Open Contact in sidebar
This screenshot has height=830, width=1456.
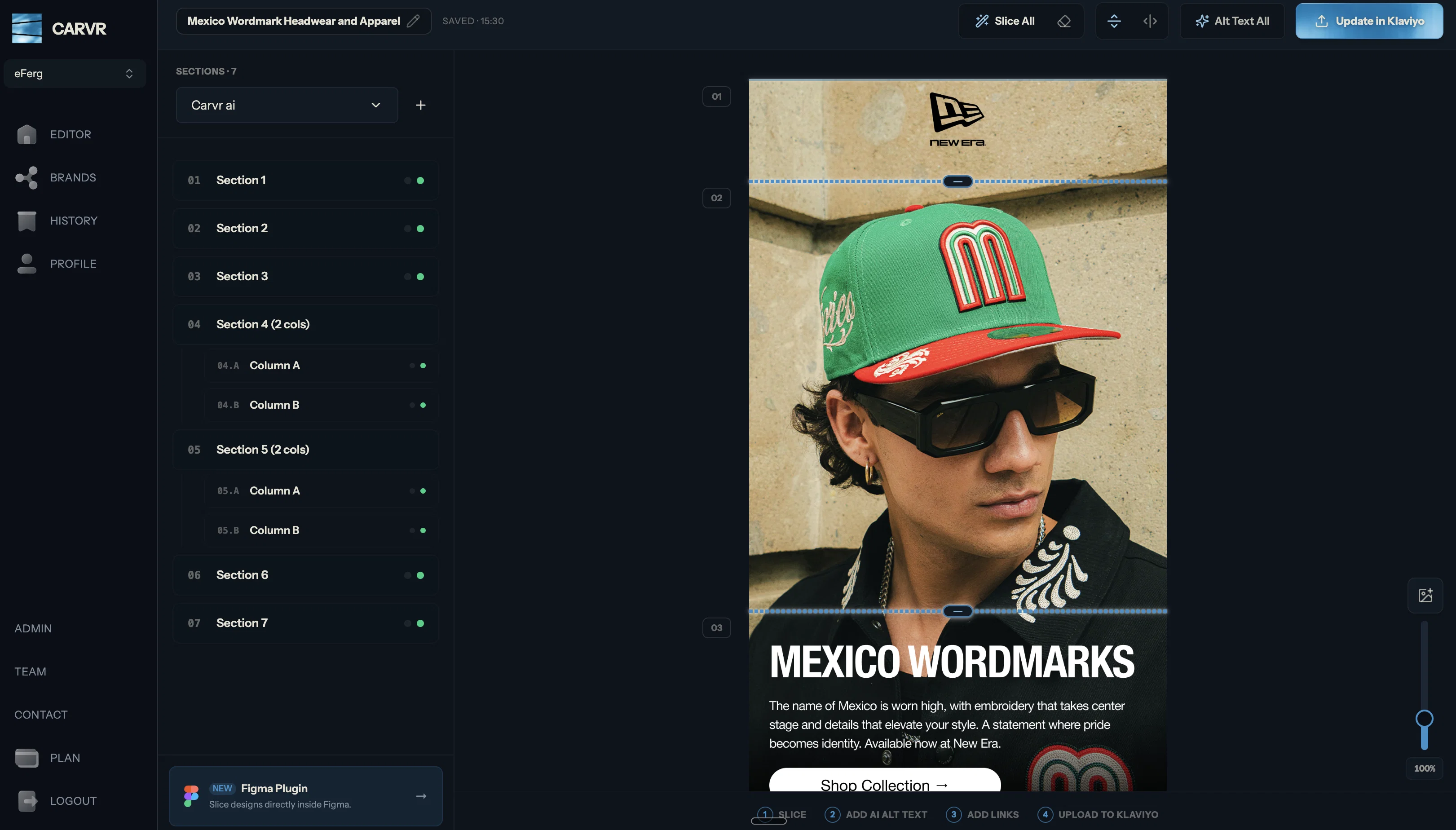click(40, 714)
